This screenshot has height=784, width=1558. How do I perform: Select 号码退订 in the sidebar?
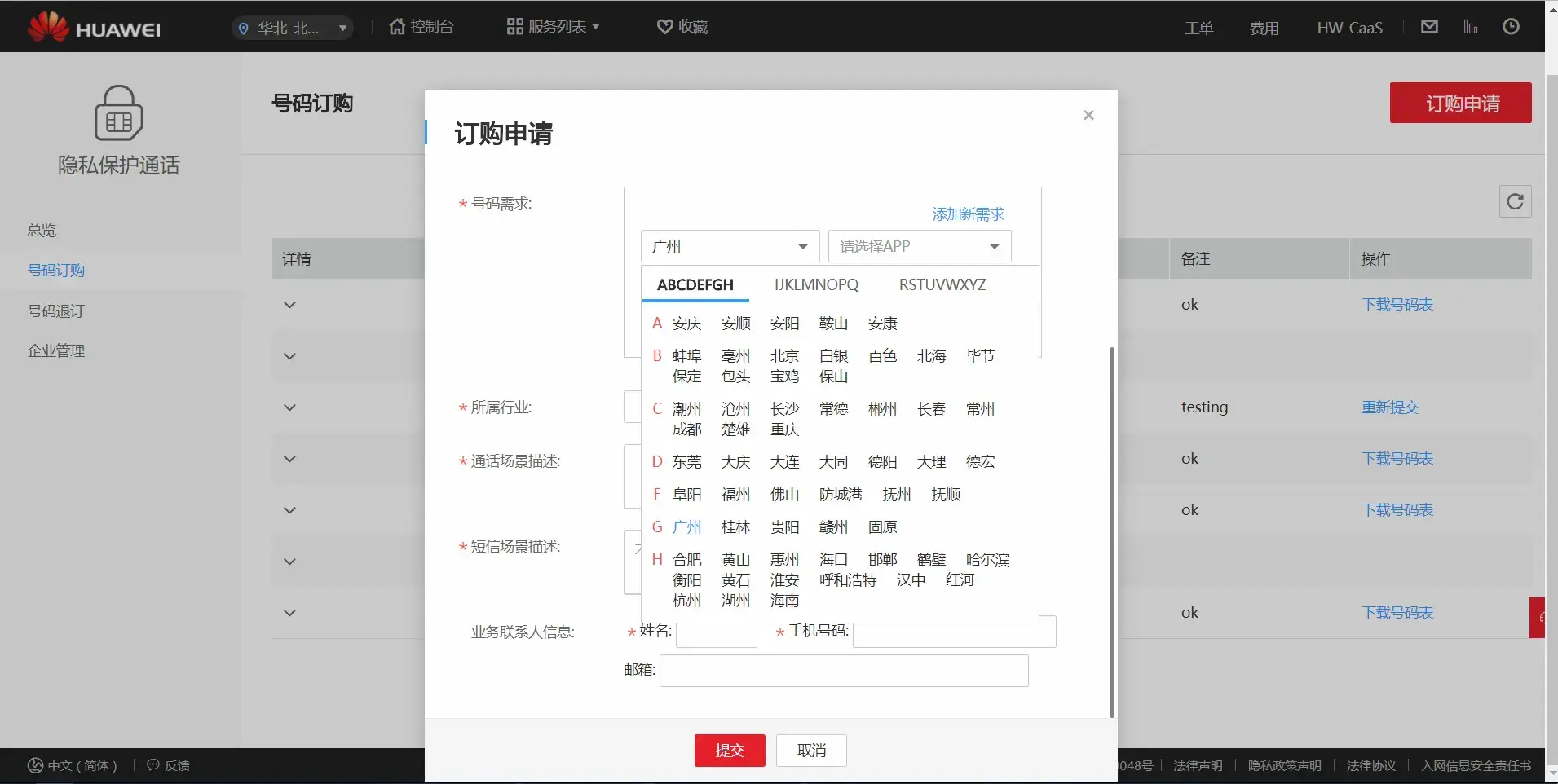[x=56, y=311]
